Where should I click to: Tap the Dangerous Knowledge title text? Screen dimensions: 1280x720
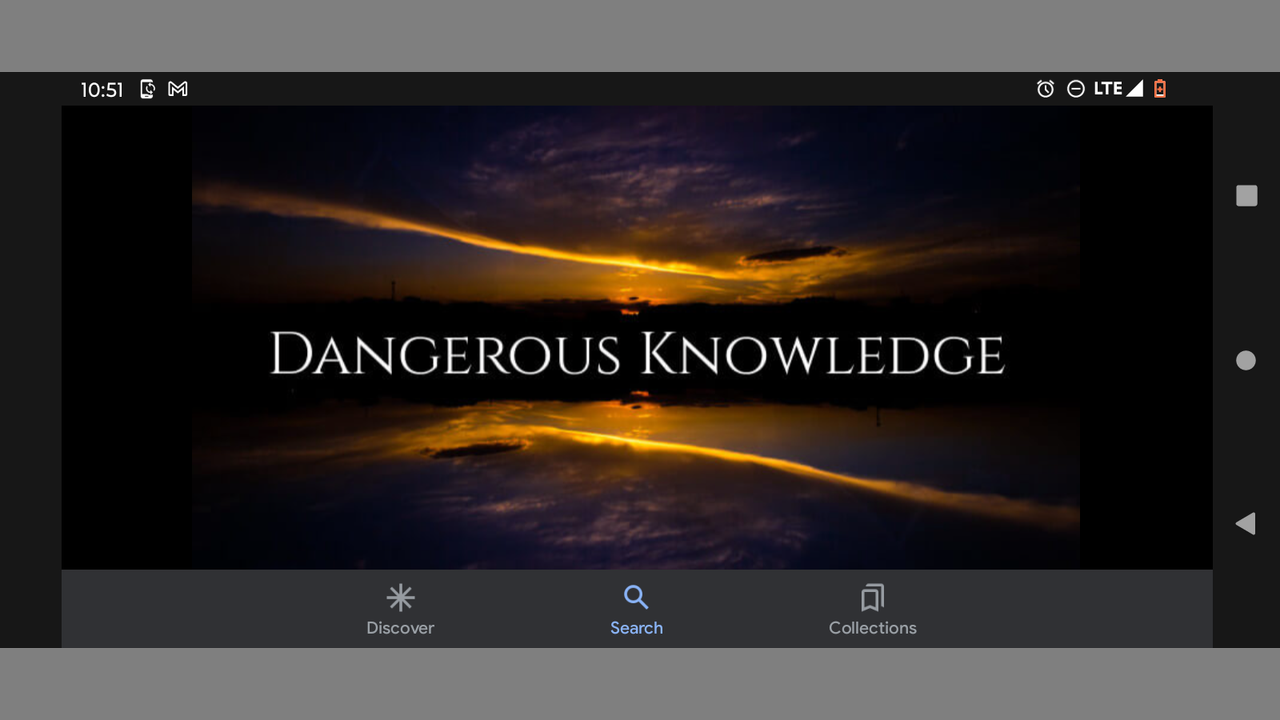coord(636,354)
